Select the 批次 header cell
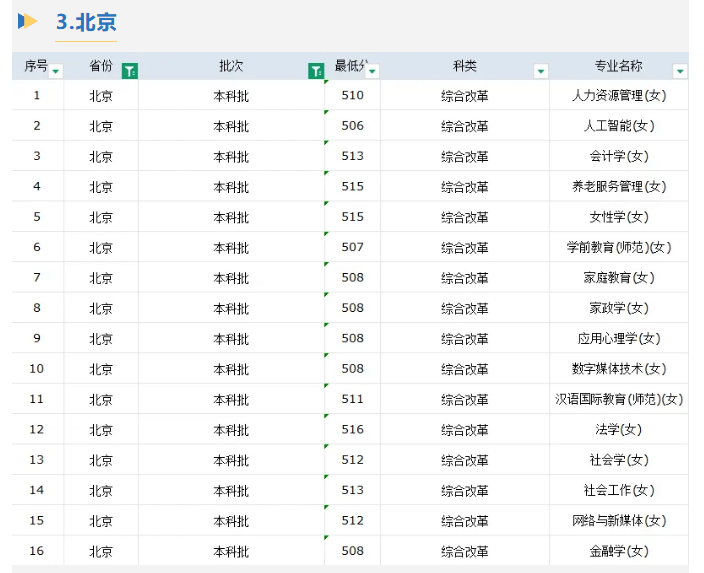 (231, 66)
